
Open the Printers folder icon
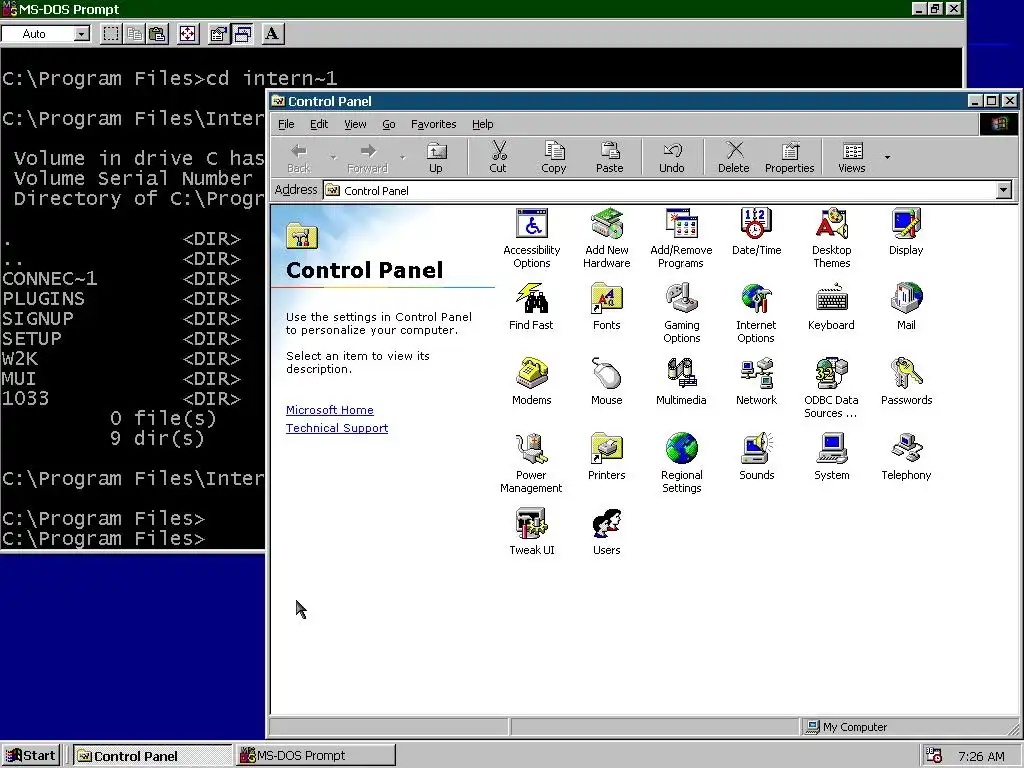coord(607,457)
